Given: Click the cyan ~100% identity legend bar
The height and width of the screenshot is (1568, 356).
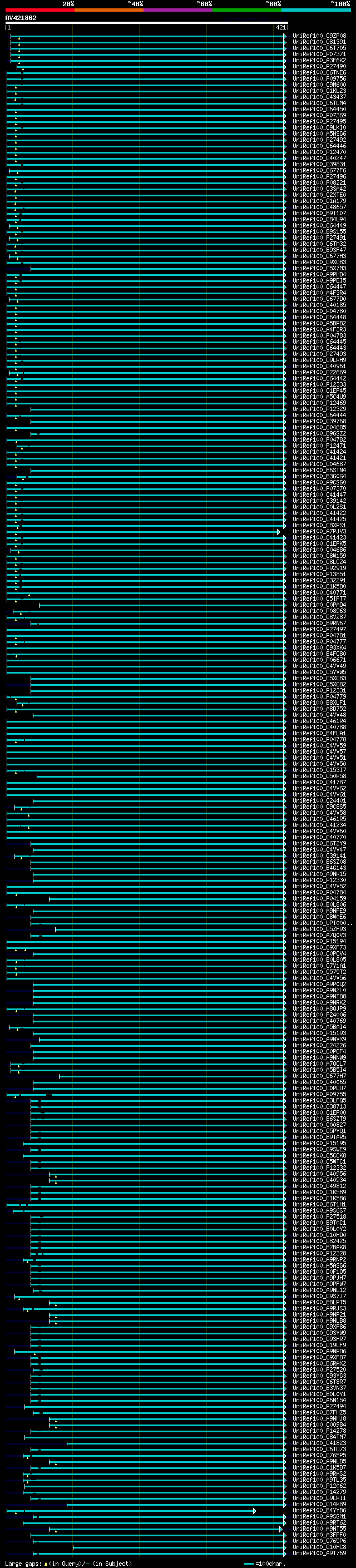Looking at the screenshot, I should (316, 10).
